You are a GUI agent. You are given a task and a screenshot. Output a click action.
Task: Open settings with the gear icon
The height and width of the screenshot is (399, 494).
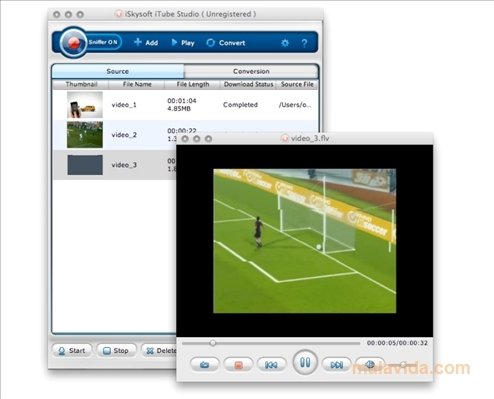(285, 43)
